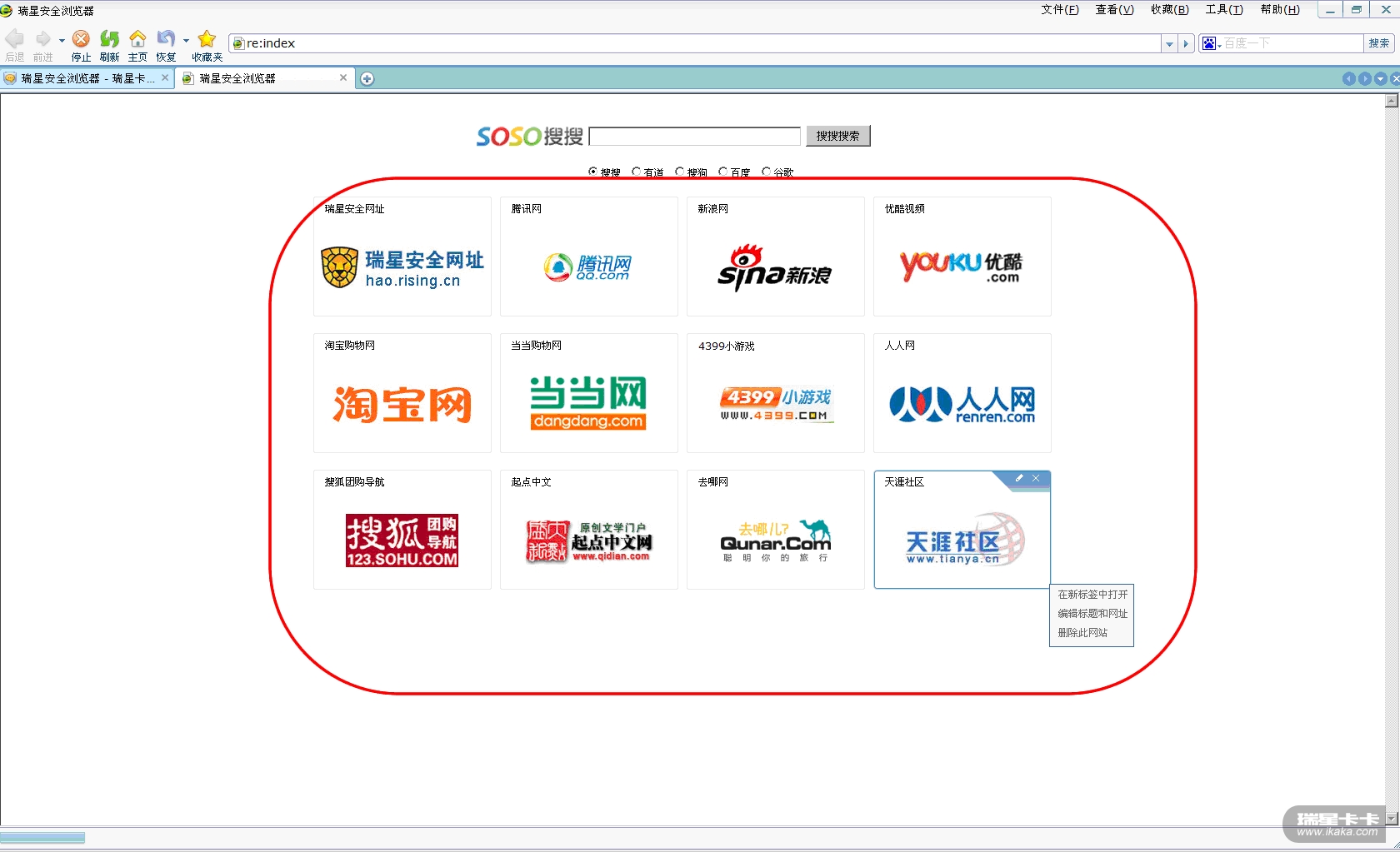The height and width of the screenshot is (852, 1400).
Task: Choose 在新标签中打开 from the context menu
Action: point(1092,595)
